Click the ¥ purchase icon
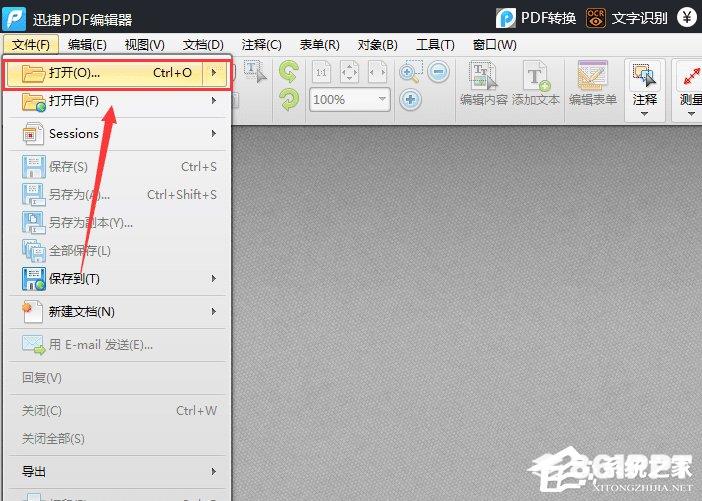 (x=687, y=17)
